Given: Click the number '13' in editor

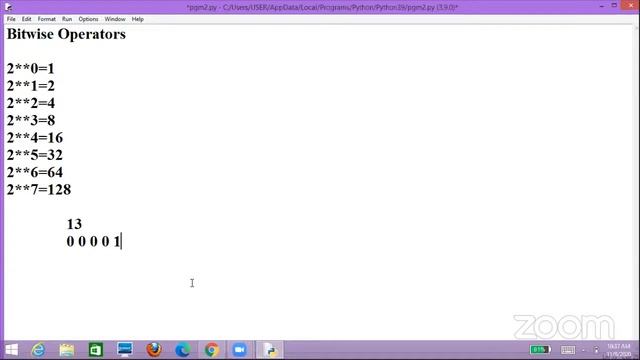Looking at the screenshot, I should [x=74, y=224].
